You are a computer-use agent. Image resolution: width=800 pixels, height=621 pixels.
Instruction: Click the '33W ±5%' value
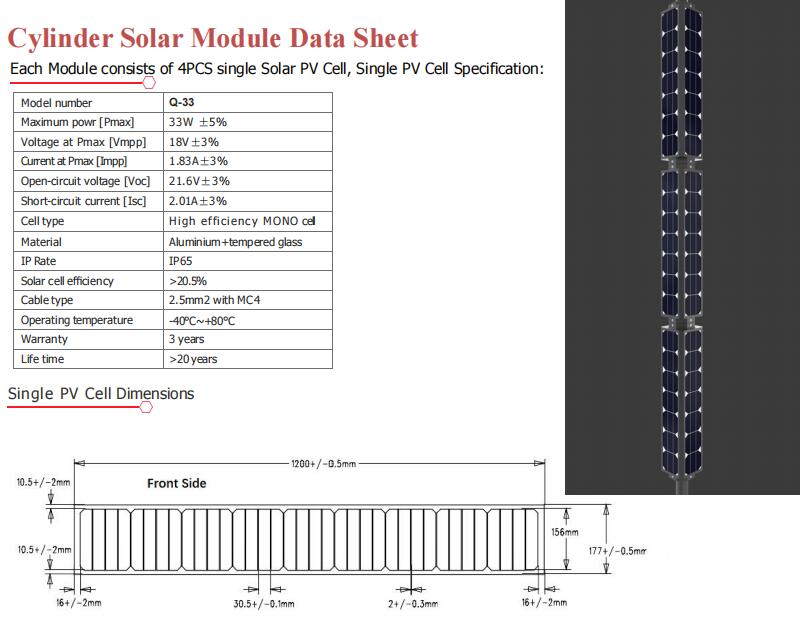(197, 122)
